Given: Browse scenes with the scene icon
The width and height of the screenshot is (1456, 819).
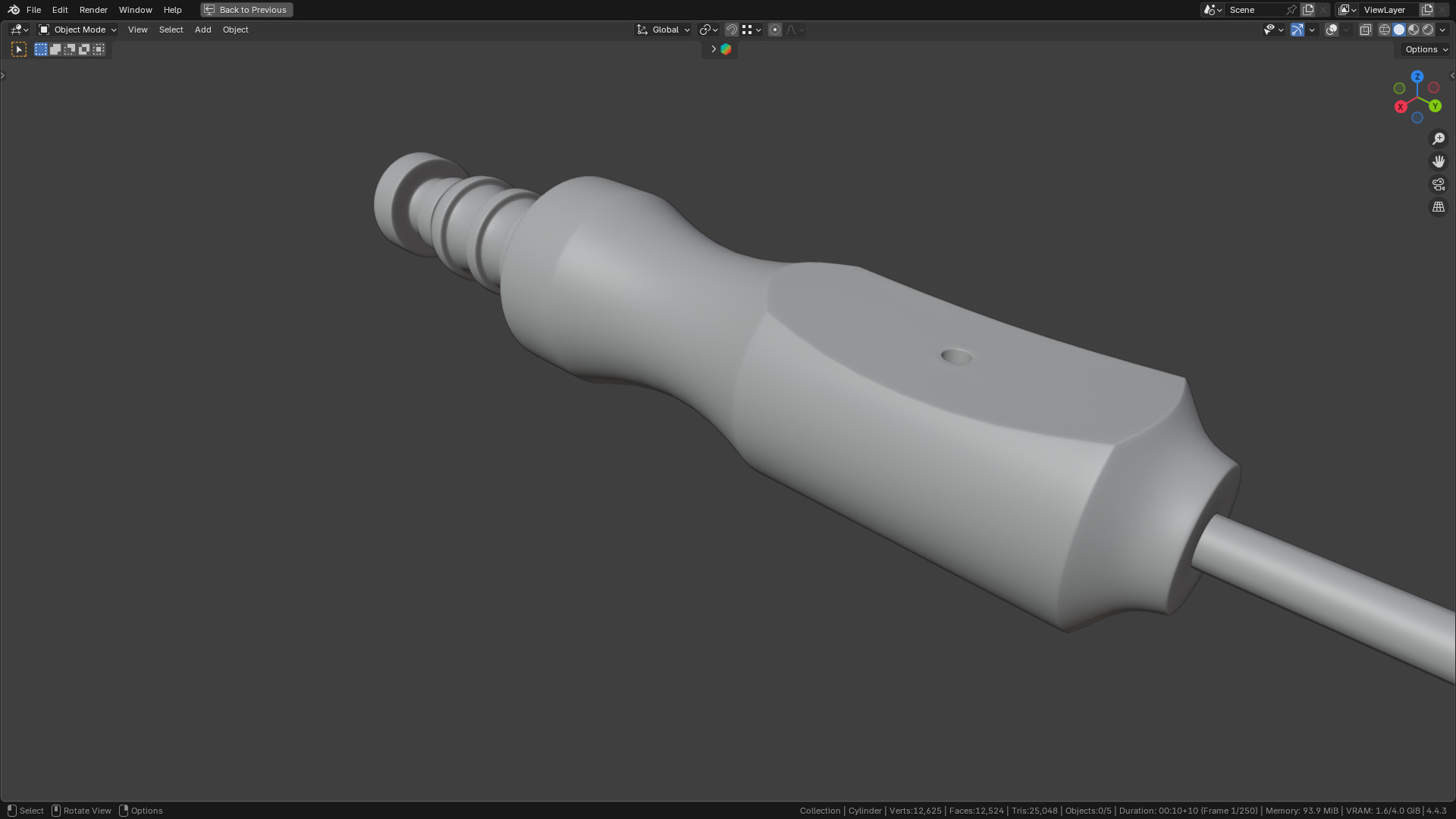Looking at the screenshot, I should pos(1212,10).
